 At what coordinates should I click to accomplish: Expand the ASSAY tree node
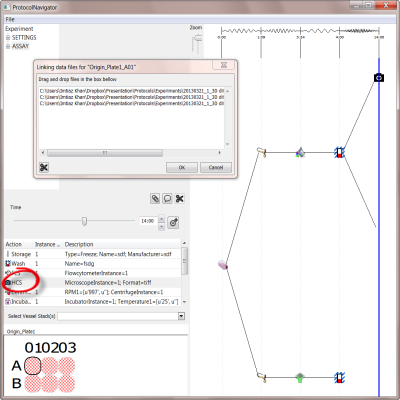(x=8, y=46)
